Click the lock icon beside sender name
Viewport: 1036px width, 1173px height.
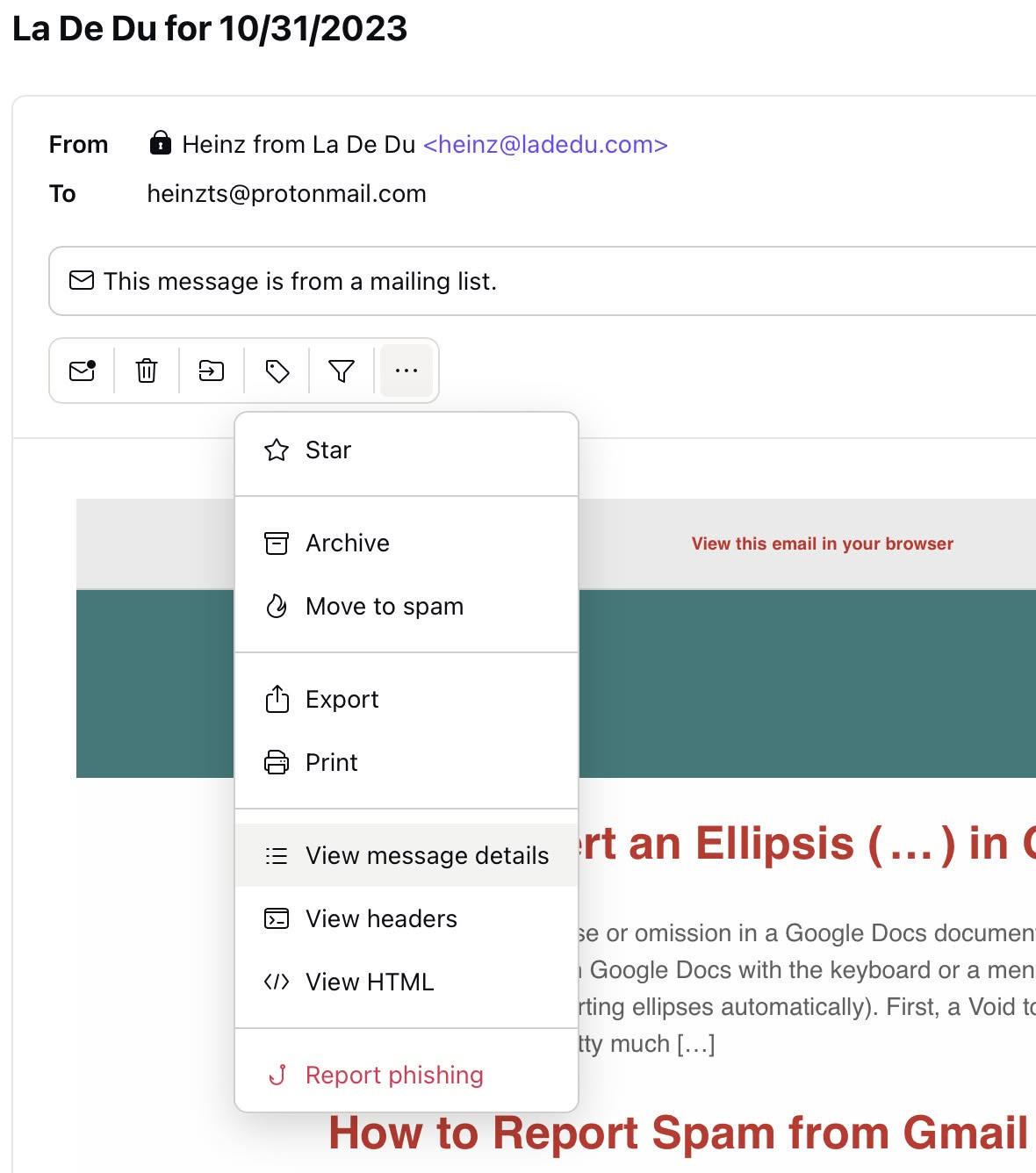[161, 143]
